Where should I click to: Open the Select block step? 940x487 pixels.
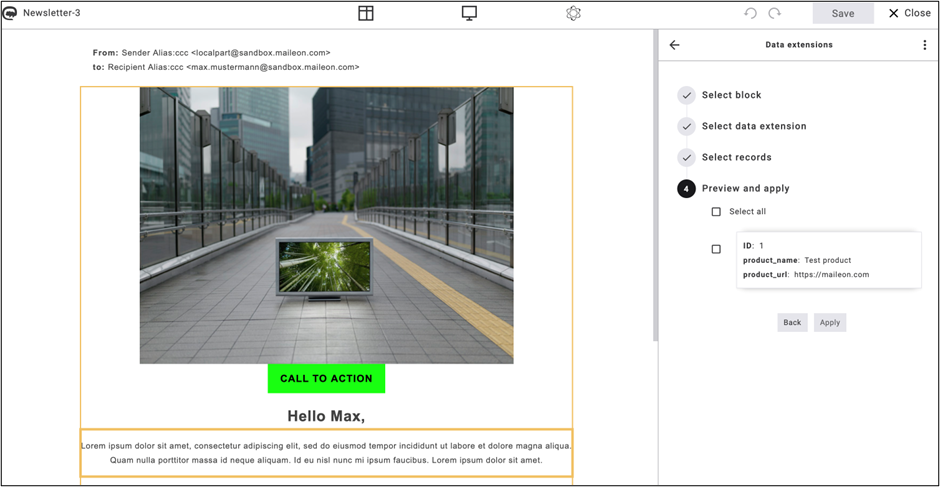731,95
